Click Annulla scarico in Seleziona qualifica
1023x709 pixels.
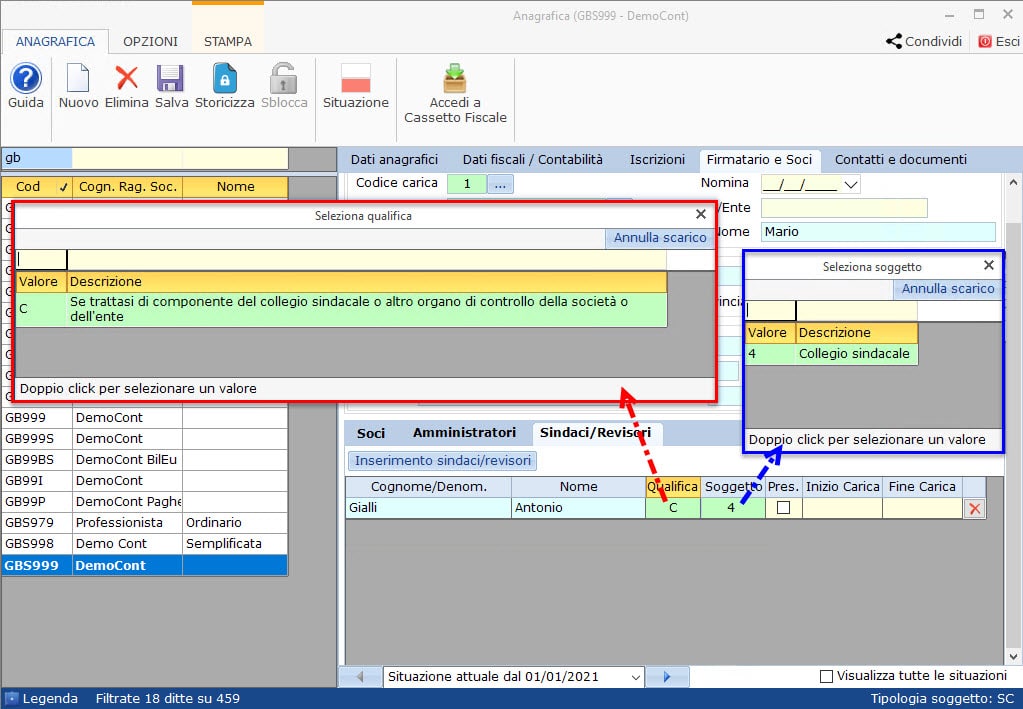(x=660, y=238)
